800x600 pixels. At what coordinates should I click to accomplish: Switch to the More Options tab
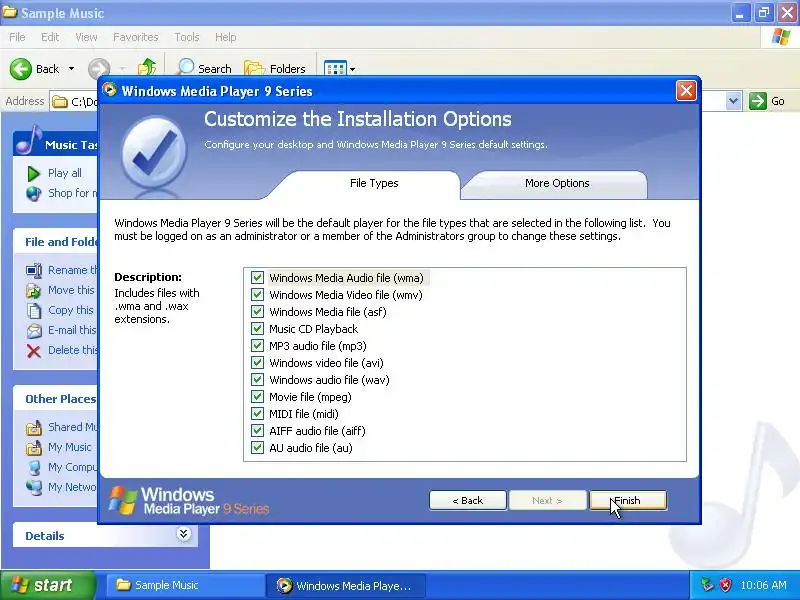tap(557, 183)
